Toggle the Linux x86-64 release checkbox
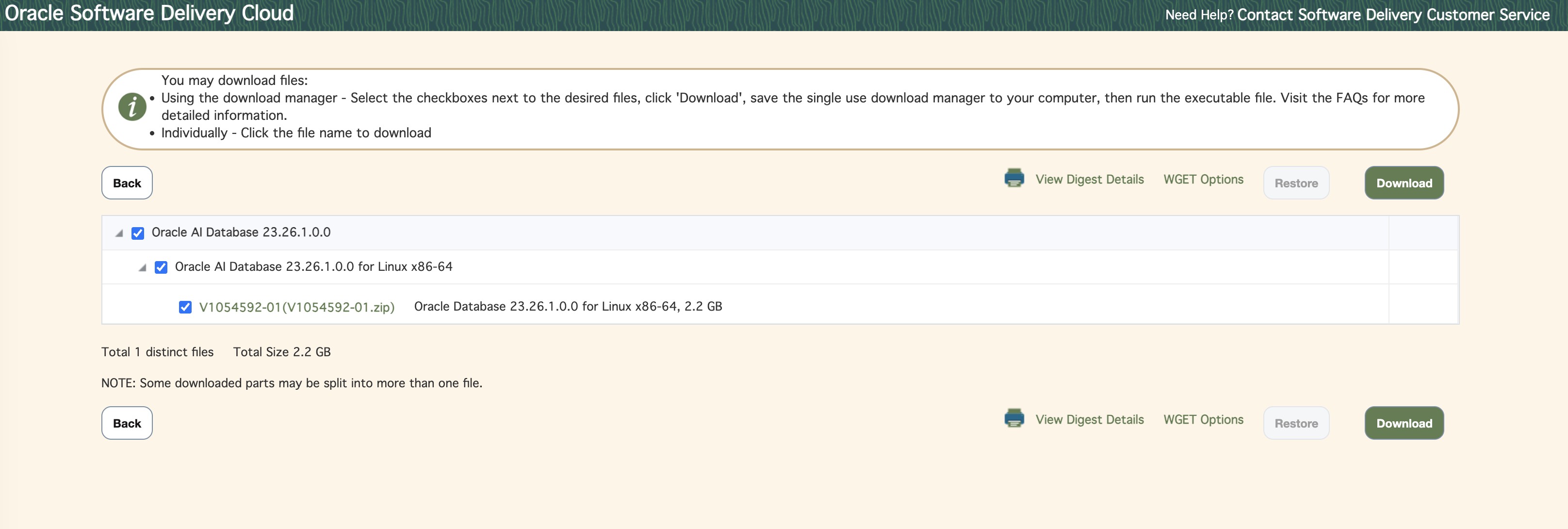Screen dimensions: 1568x529 click(161, 267)
